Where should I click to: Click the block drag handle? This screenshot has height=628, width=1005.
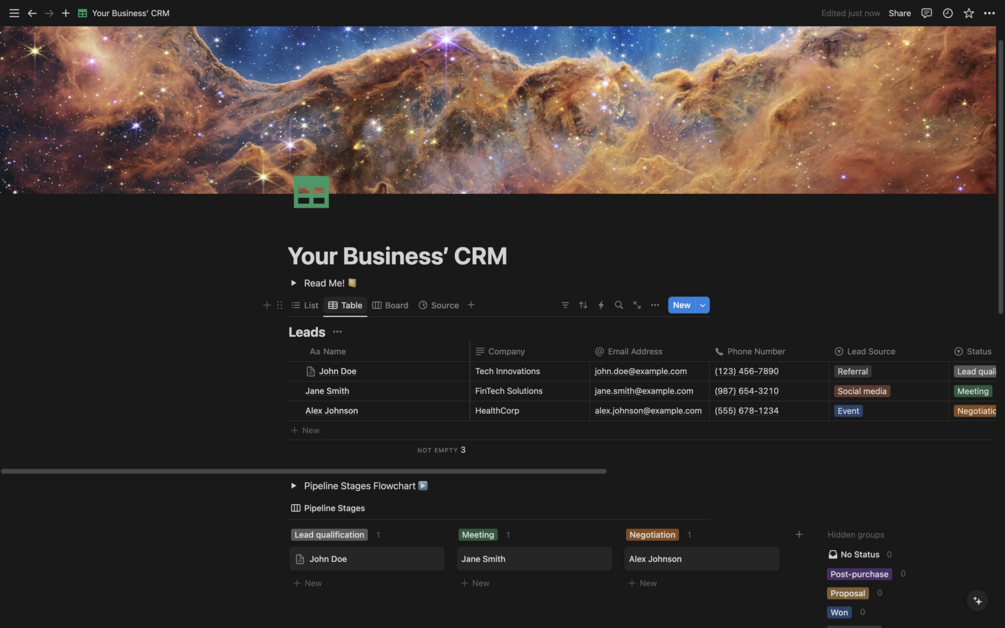pyautogui.click(x=279, y=305)
